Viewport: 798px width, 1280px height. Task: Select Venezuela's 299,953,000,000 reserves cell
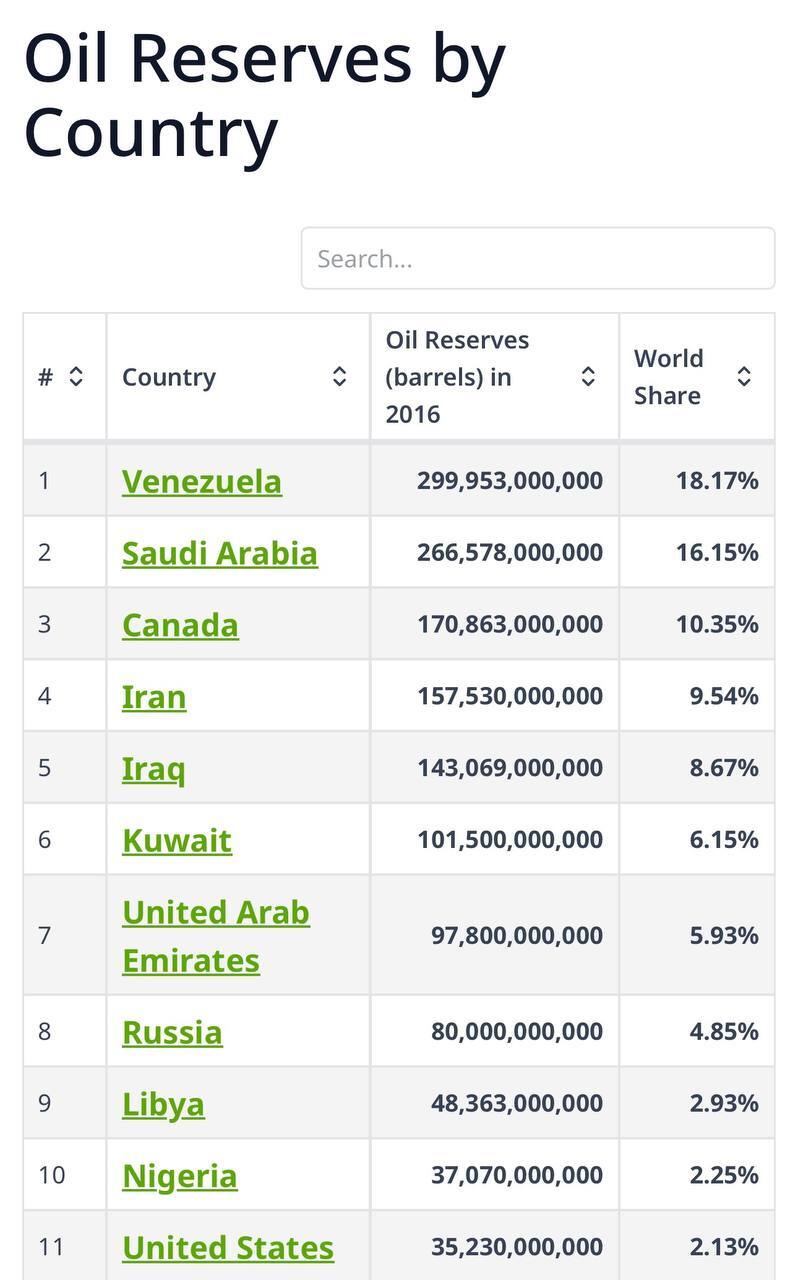509,481
